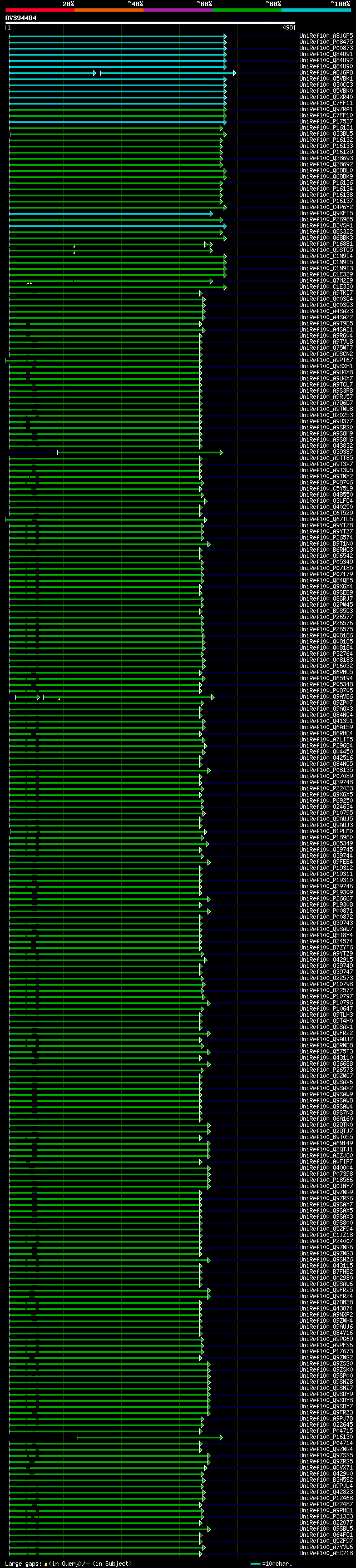356x1568 pixels.
Task: Open the UniRef100_P07180 hit link
Action: 326,568
